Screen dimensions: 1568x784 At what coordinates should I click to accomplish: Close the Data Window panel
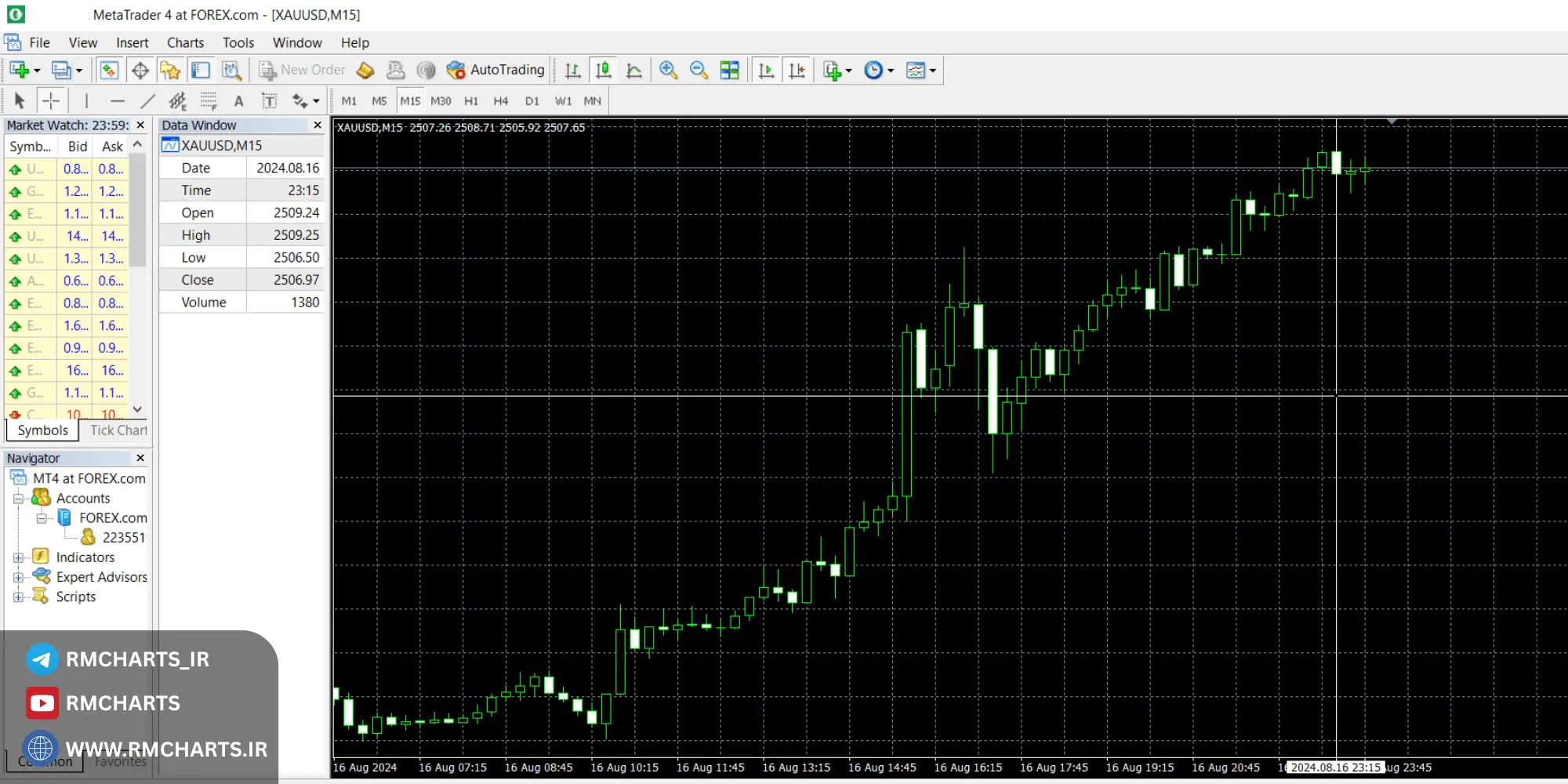318,125
